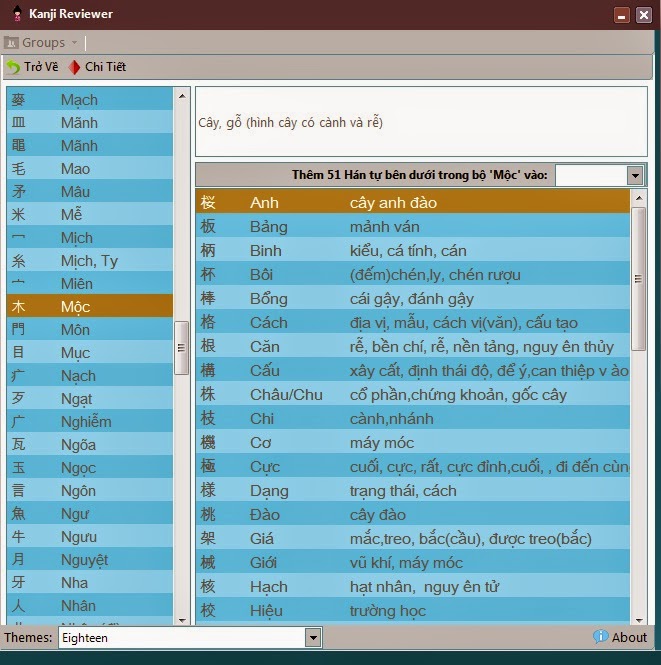The width and height of the screenshot is (661, 665).
Task: Select the Miên radical row
Action: [x=90, y=284]
